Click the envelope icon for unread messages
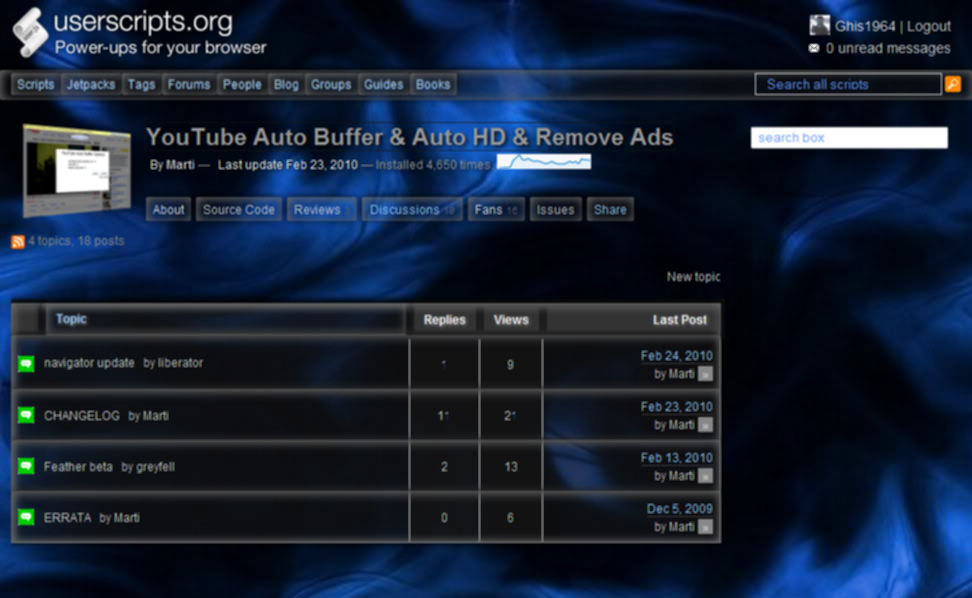Screen dimensions: 972x598 coord(814,48)
